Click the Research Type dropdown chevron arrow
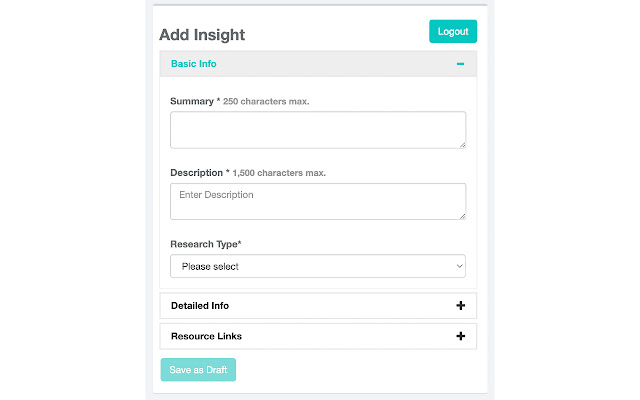This screenshot has height=400, width=640. tap(459, 267)
